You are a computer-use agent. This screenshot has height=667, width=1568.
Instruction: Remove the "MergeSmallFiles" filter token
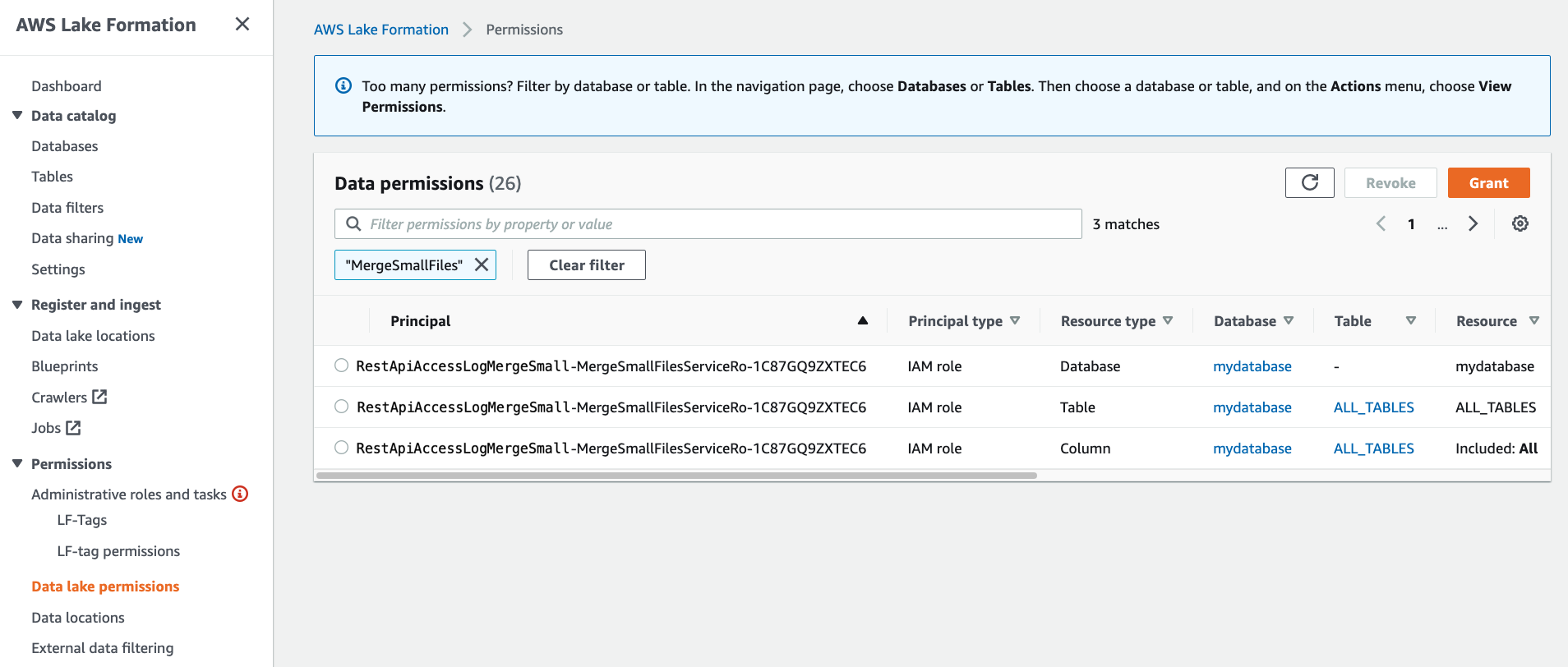point(482,264)
